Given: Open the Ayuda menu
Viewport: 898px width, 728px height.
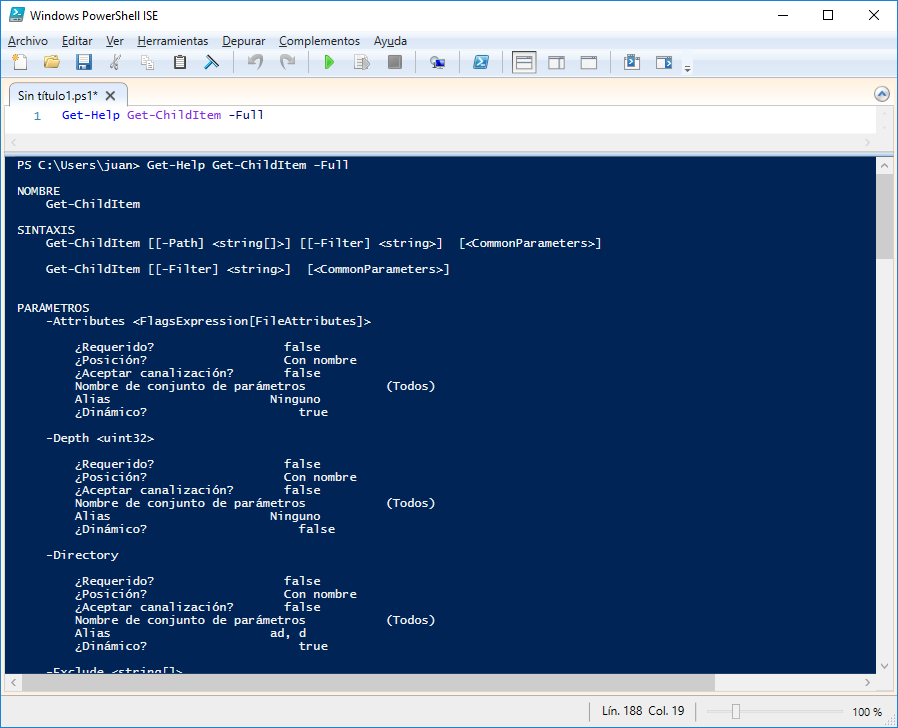Looking at the screenshot, I should (390, 41).
